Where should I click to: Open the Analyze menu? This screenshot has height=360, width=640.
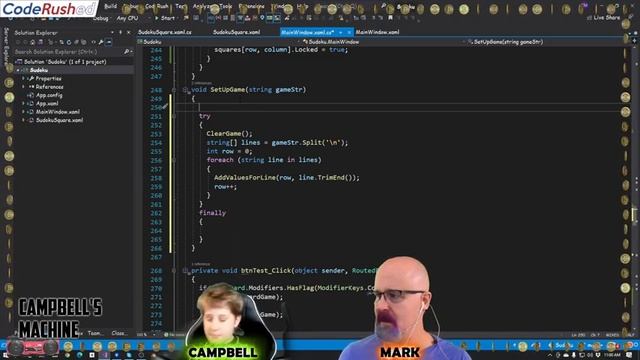[204, 7]
